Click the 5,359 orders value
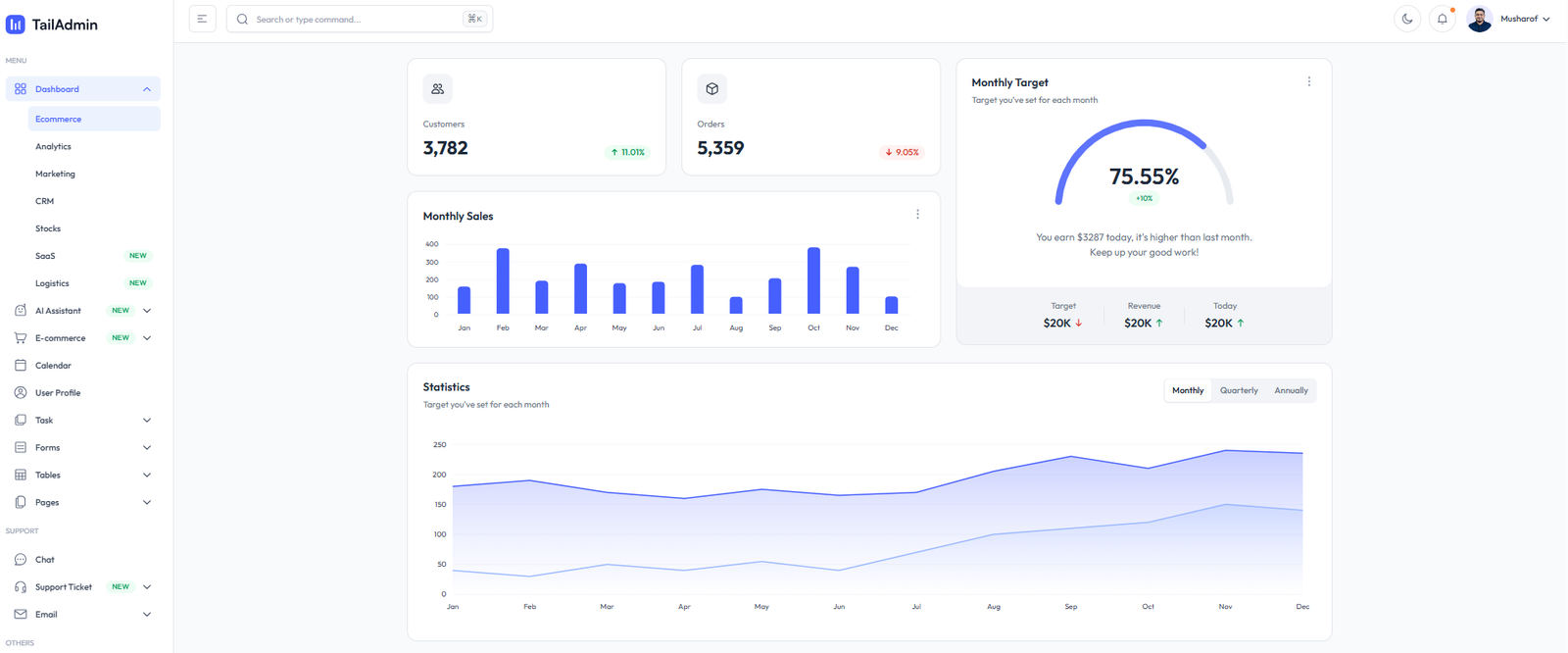This screenshot has height=653, width=1568. point(720,148)
